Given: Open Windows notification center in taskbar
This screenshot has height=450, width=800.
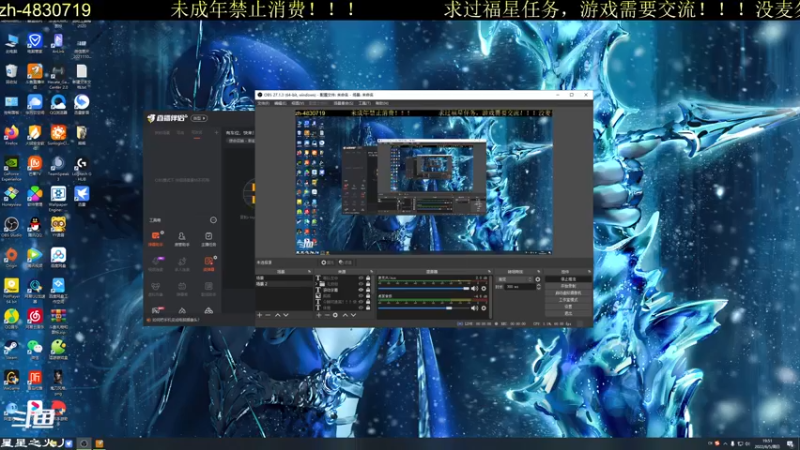Looking at the screenshot, I should (x=790, y=444).
